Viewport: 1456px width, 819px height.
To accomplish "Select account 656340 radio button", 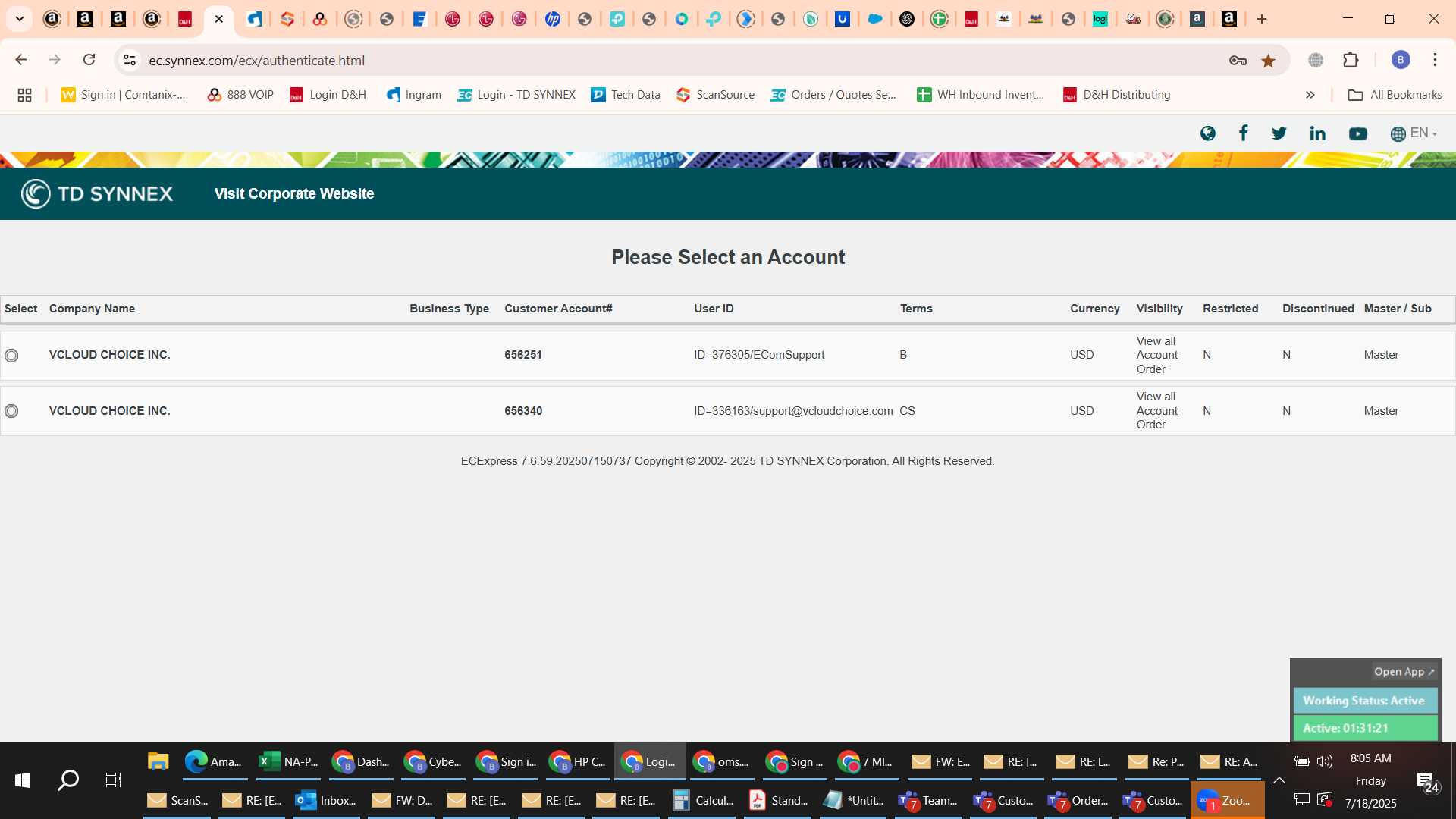I will pos(11,411).
